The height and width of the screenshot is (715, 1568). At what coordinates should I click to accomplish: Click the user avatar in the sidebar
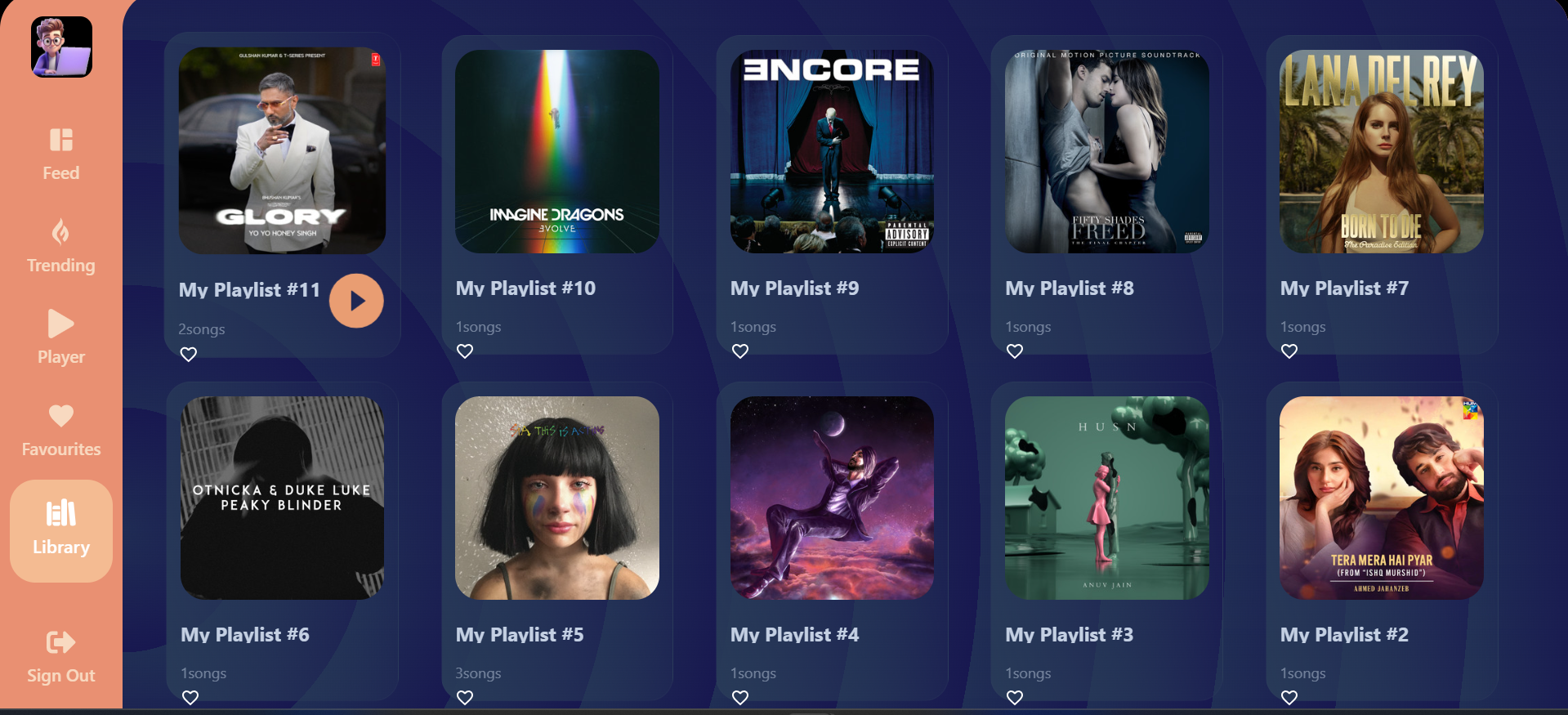tap(62, 47)
